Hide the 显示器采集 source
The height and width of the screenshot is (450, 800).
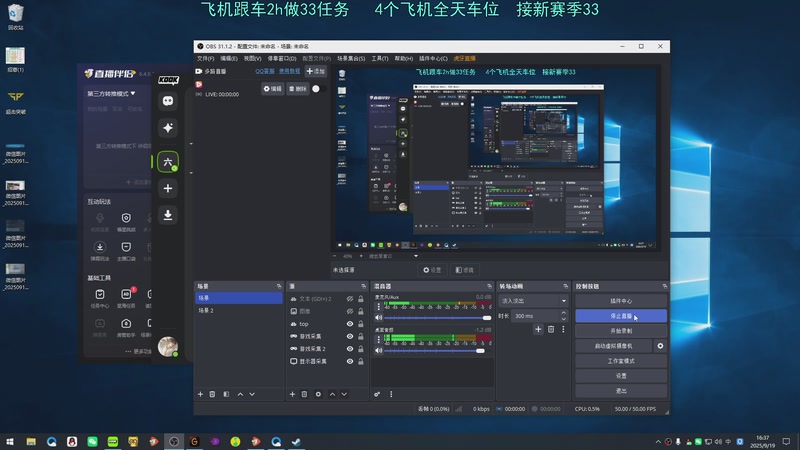click(x=350, y=361)
